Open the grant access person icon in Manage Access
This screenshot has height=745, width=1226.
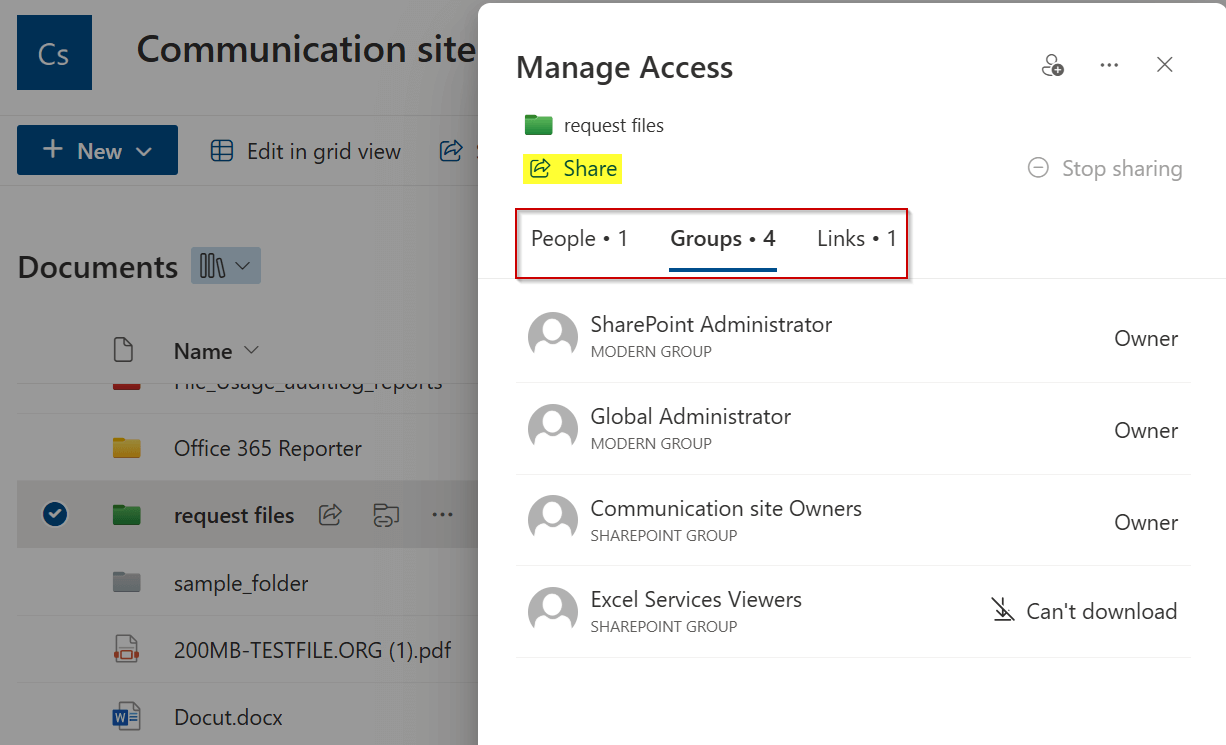(x=1052, y=64)
